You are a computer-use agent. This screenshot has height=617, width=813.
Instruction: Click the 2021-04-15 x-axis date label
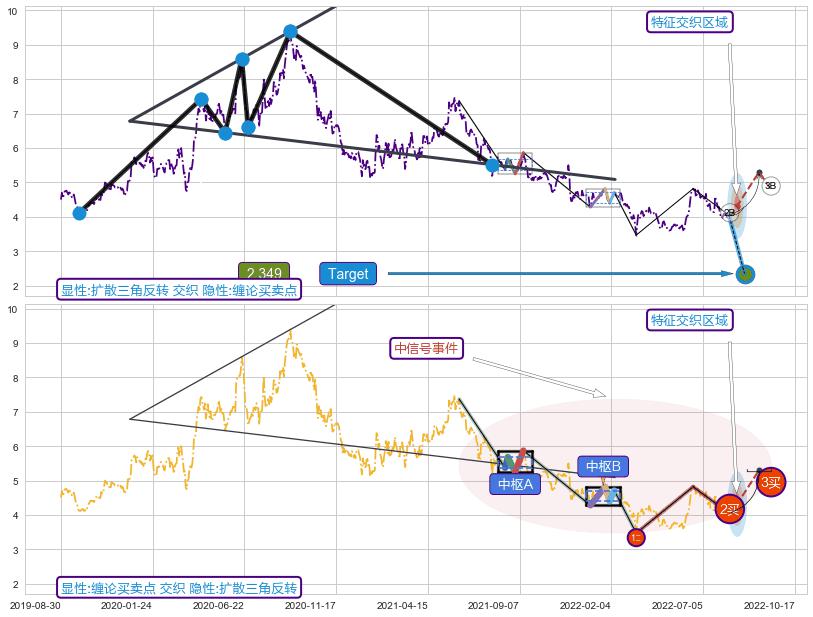point(402,606)
